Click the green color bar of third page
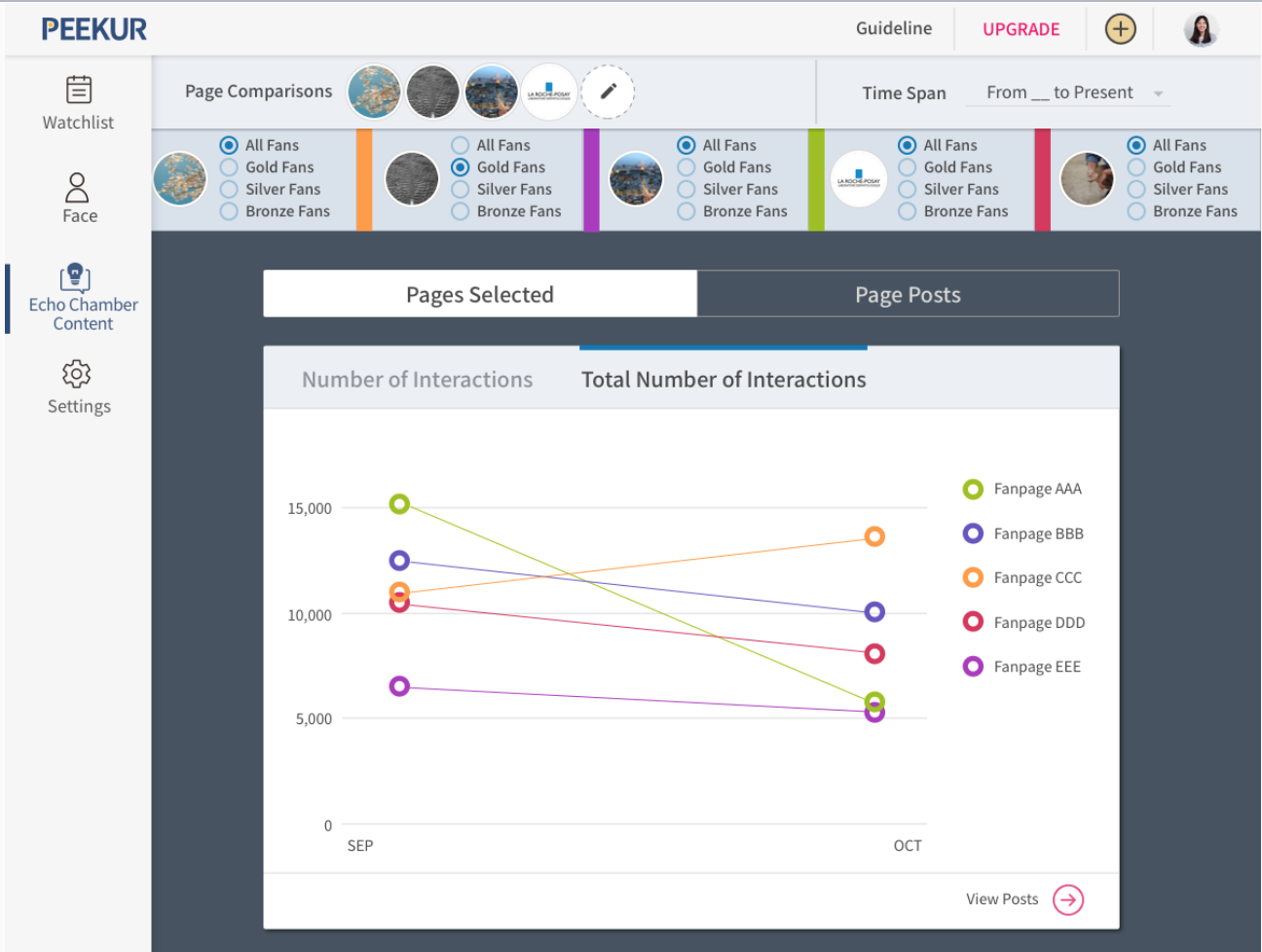Viewport: 1262px width, 952px height. [816, 180]
